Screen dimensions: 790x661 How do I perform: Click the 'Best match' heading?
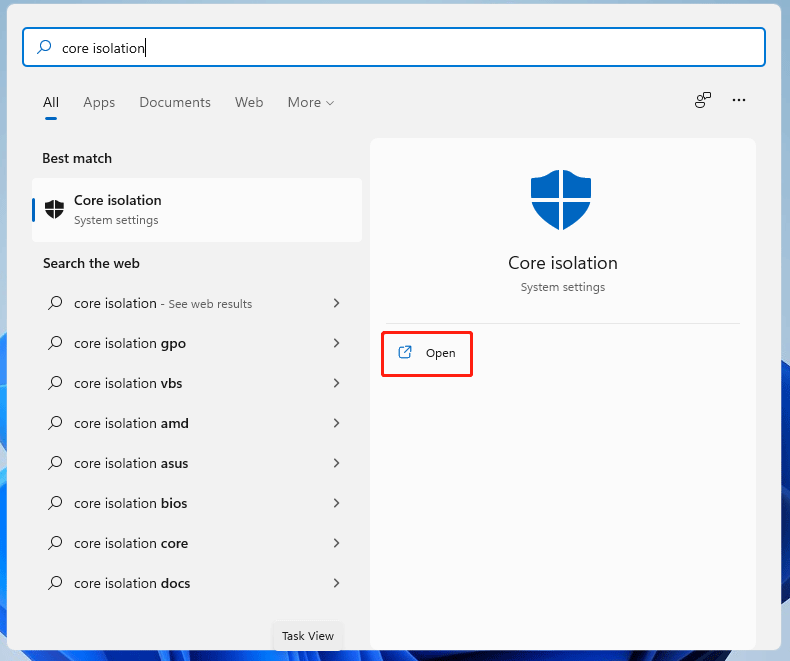click(77, 158)
